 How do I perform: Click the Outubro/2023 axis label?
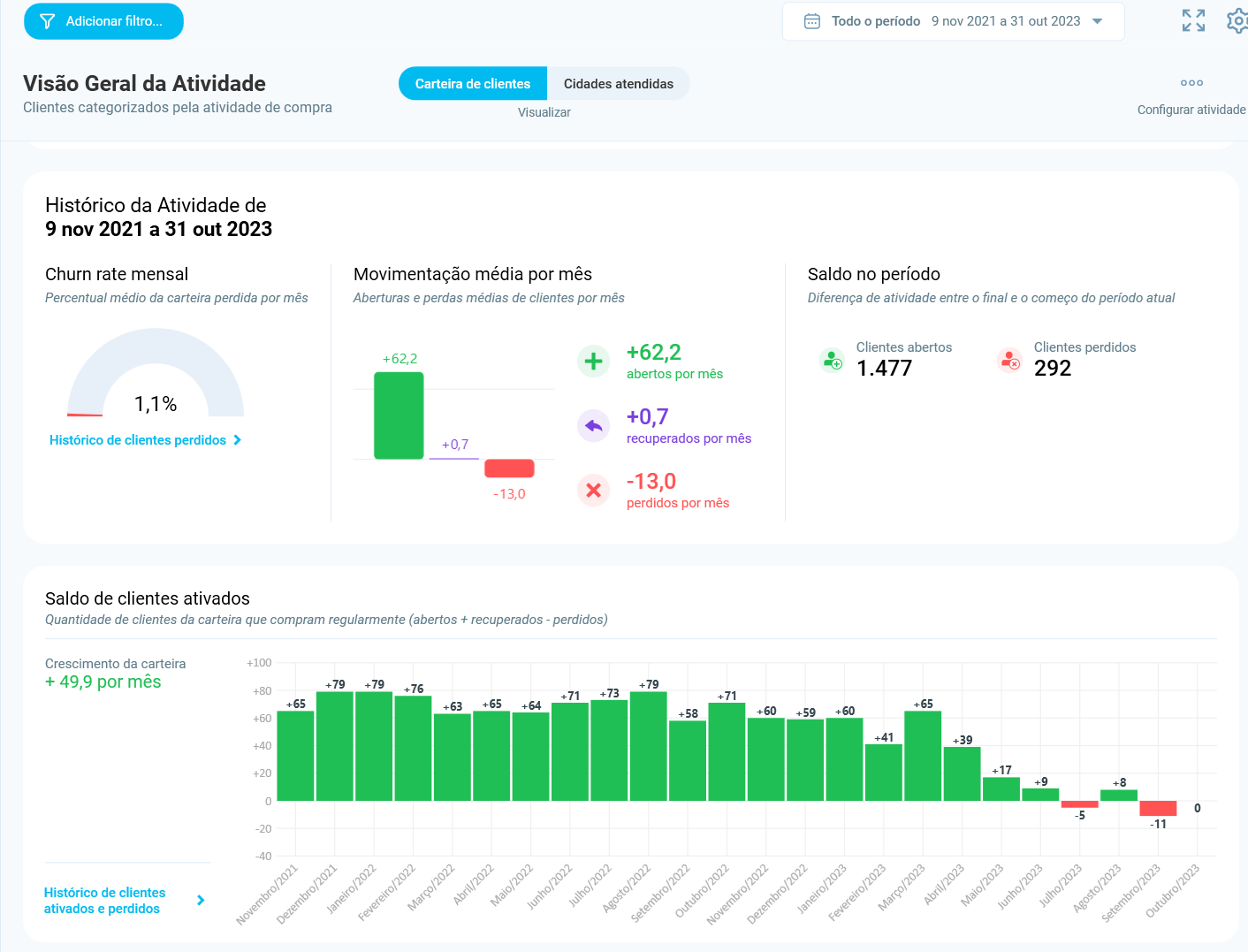[1174, 890]
